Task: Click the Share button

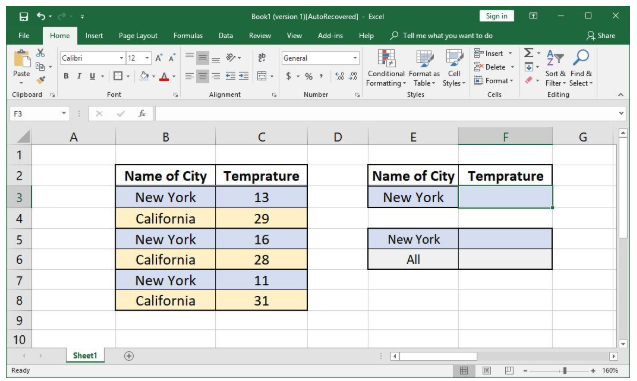Action: click(601, 36)
